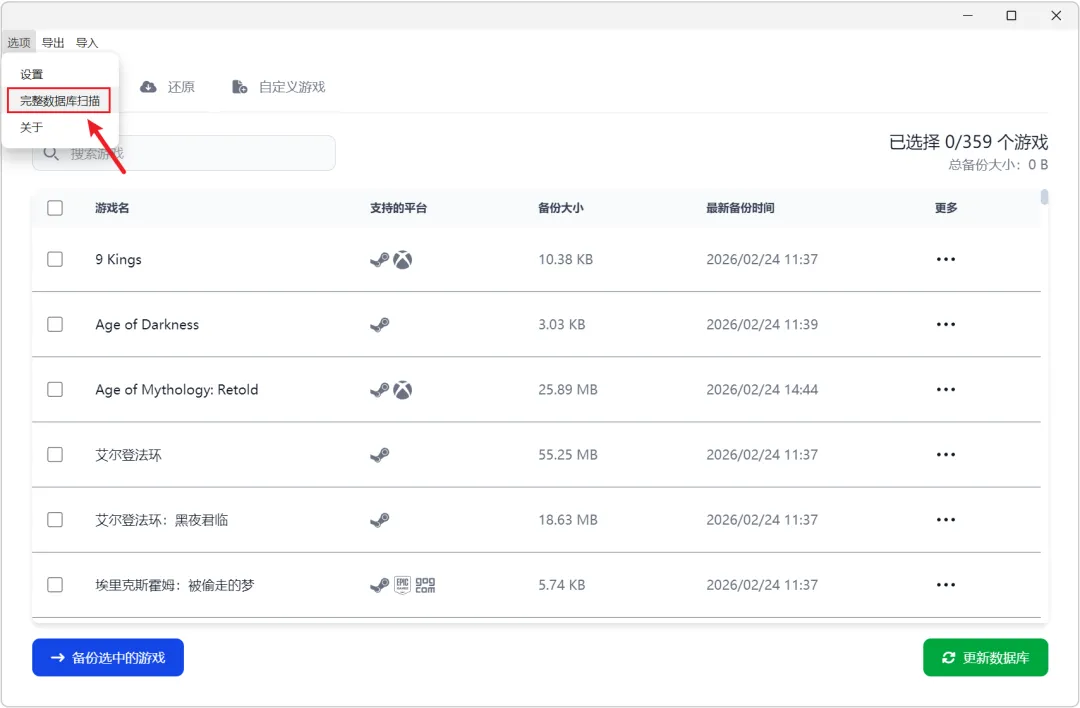Click the game list vertical scrollbar

pyautogui.click(x=1044, y=198)
